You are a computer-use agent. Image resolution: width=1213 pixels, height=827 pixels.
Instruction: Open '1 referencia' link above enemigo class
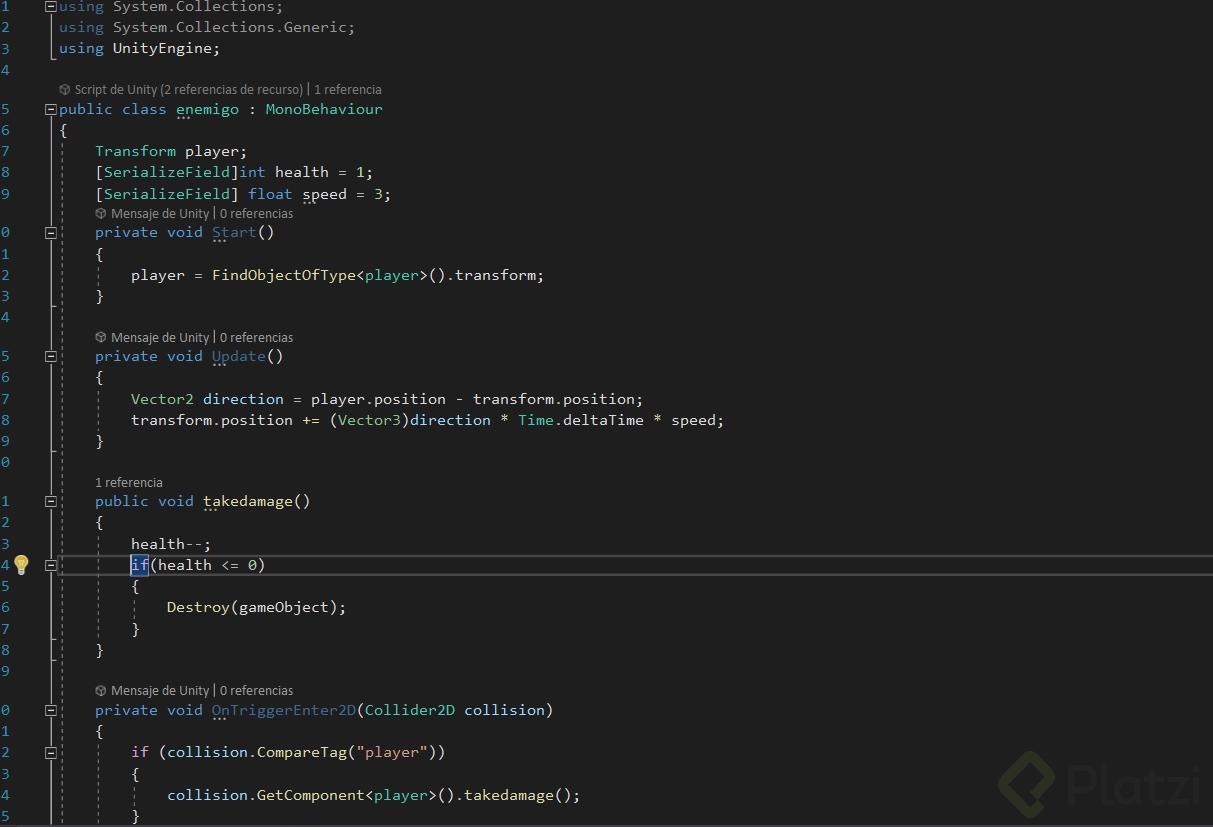coord(348,89)
